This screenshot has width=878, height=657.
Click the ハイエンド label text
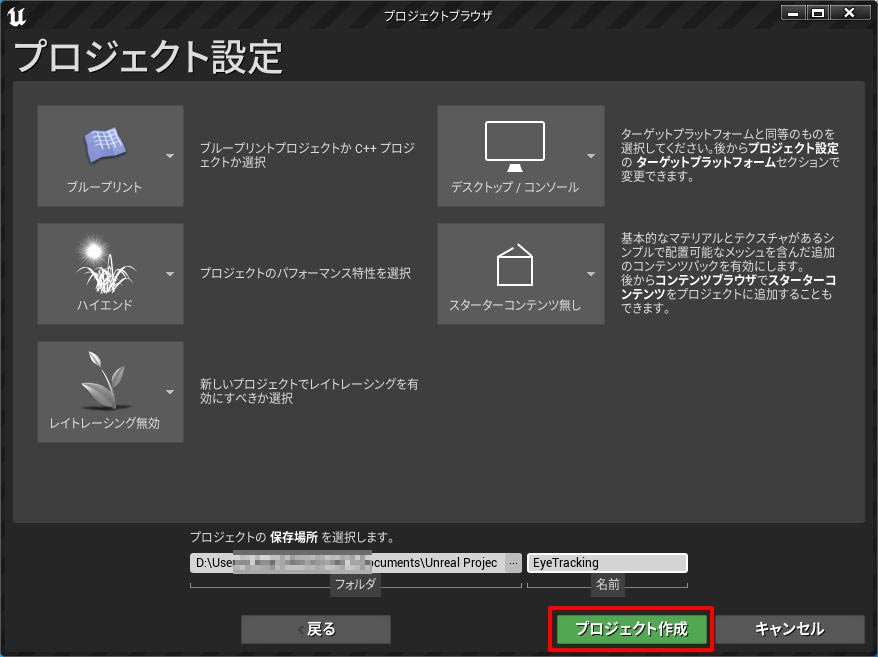(105, 305)
